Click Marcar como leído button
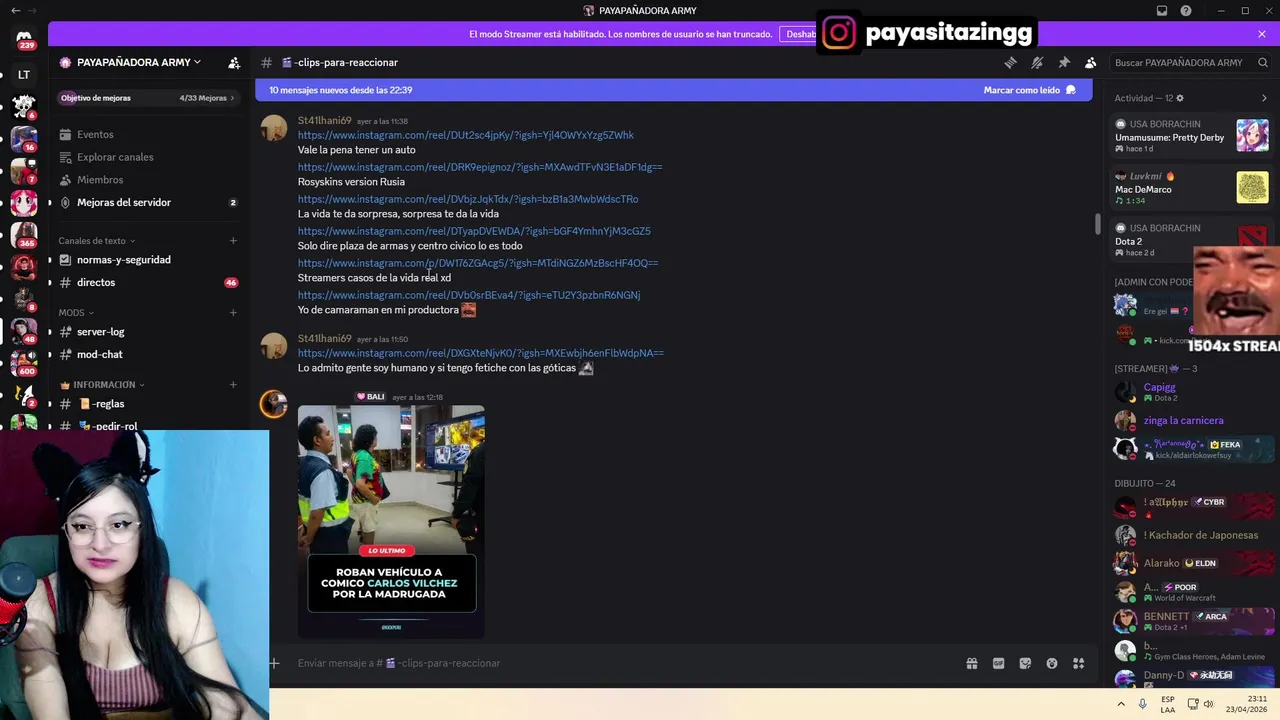Image resolution: width=1280 pixels, height=720 pixels. click(x=1029, y=90)
